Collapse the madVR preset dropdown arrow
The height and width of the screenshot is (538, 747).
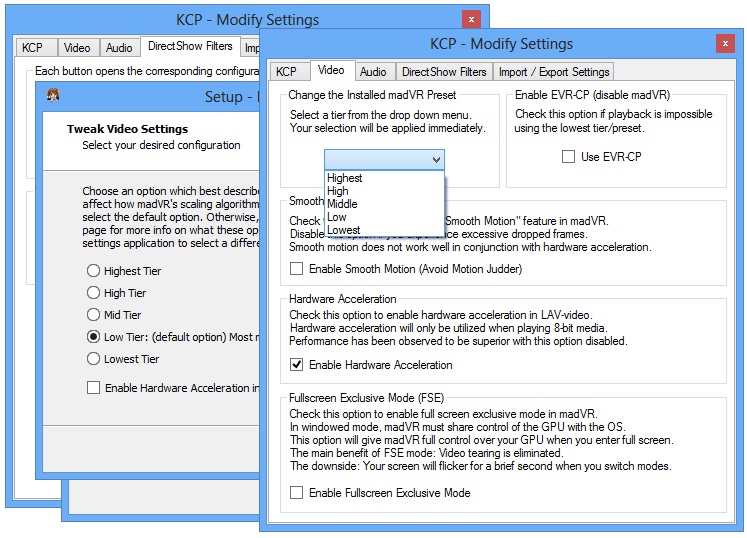(435, 159)
